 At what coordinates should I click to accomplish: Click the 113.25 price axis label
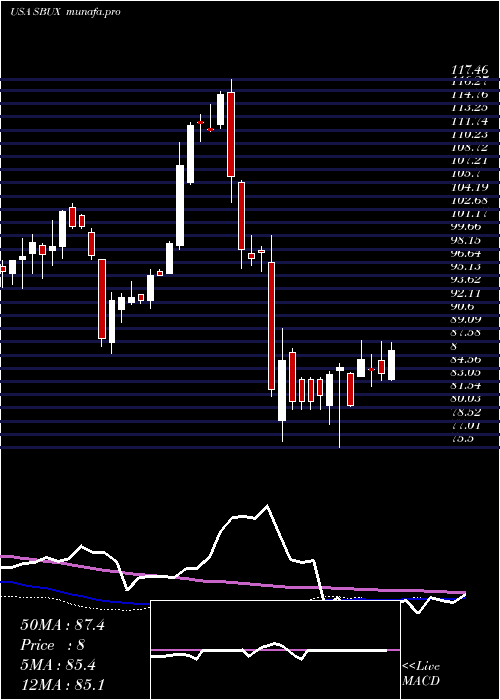click(470, 108)
